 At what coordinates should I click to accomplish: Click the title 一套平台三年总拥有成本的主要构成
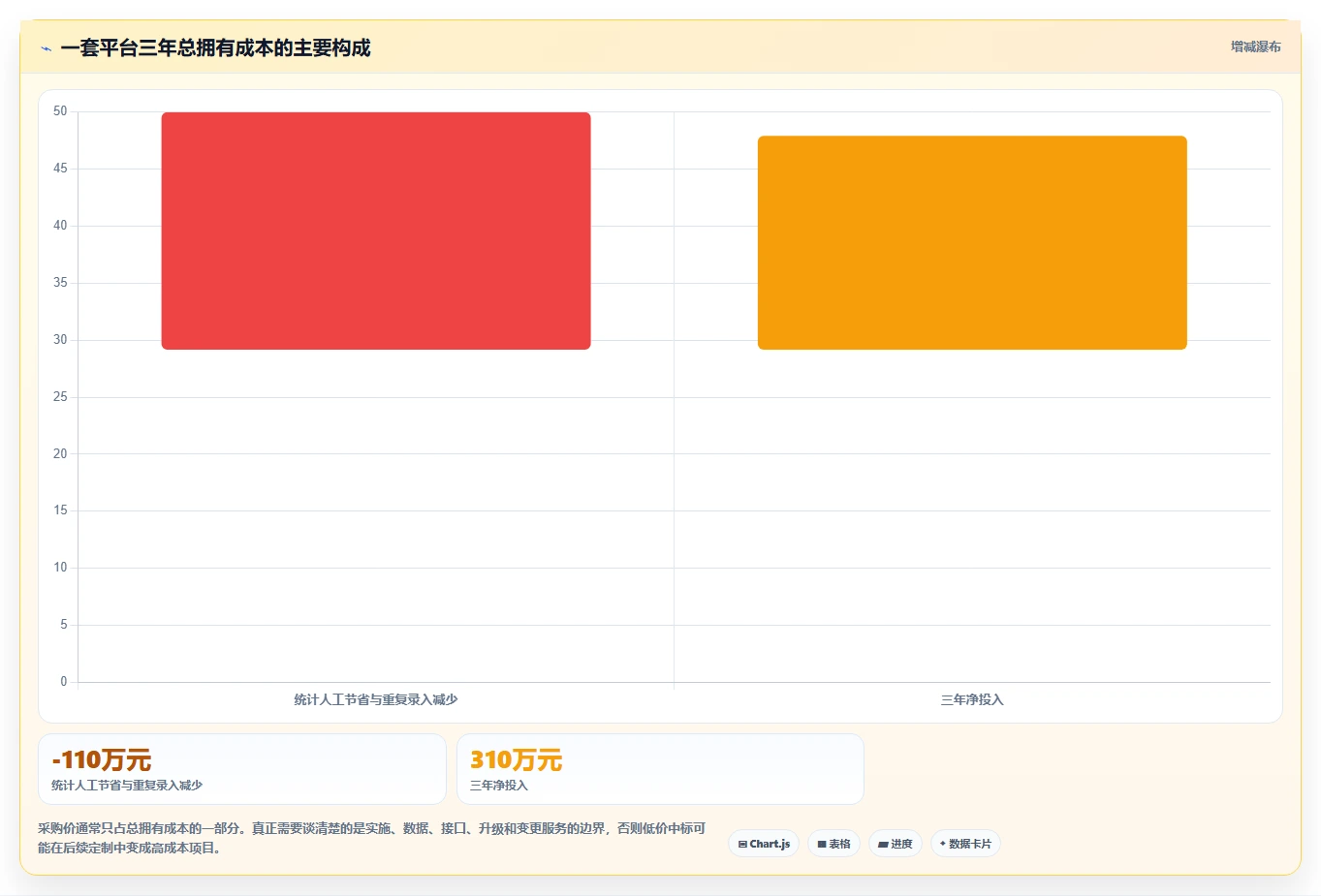[215, 48]
